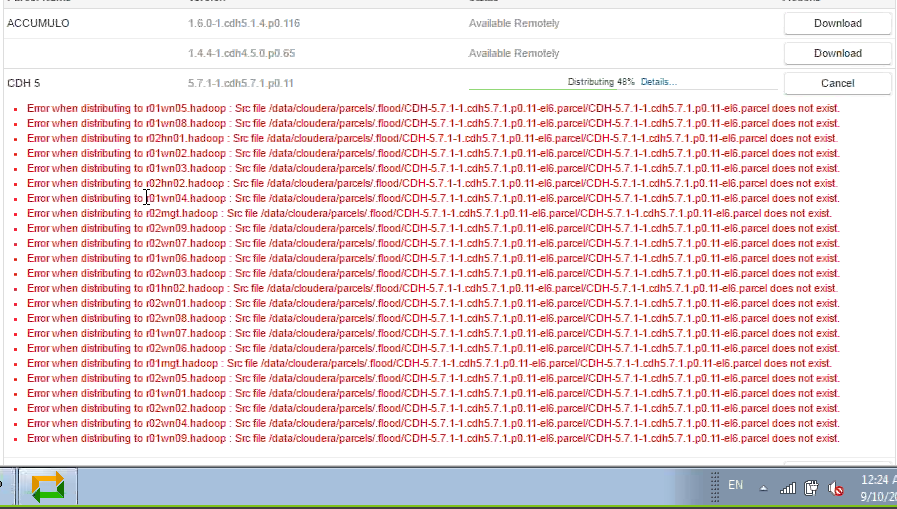Download ACCUMULO 1.6.0-1.cdh5.1.4.p0.116 parcel
897x509 pixels.
(x=837, y=23)
